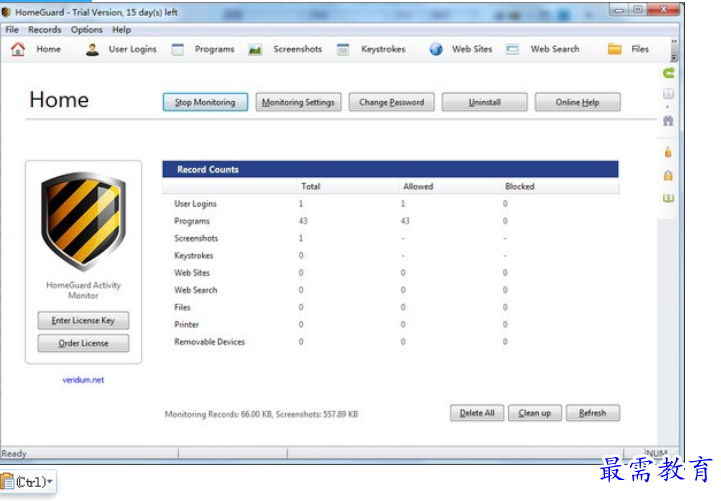This screenshot has width=721, height=501.
Task: Click the green refresh arrow sidebar icon
Action: pos(669,73)
